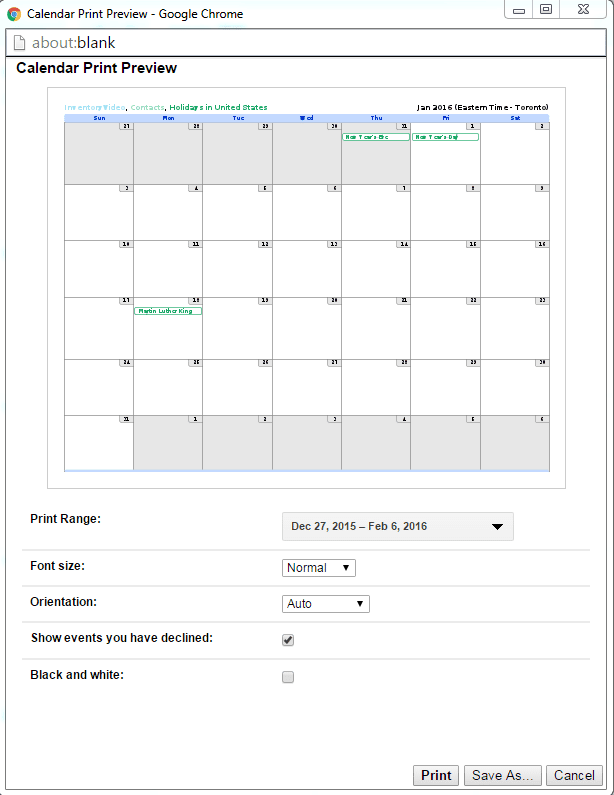Click the Holidays in United States calendar label
The height and width of the screenshot is (795, 614).
[x=218, y=107]
